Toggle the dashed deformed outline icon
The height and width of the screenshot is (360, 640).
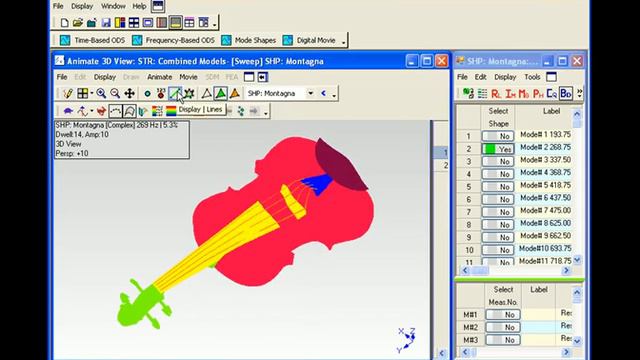pos(116,111)
